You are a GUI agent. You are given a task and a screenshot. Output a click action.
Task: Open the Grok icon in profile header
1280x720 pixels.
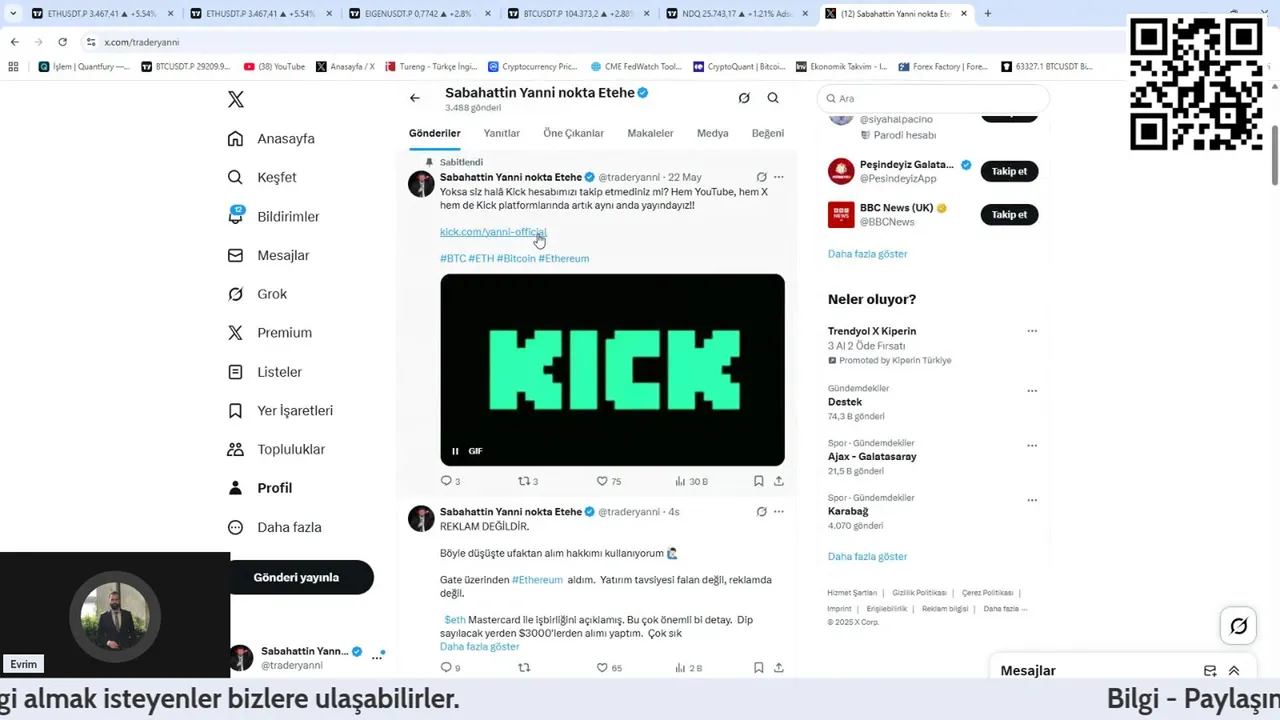click(x=744, y=98)
